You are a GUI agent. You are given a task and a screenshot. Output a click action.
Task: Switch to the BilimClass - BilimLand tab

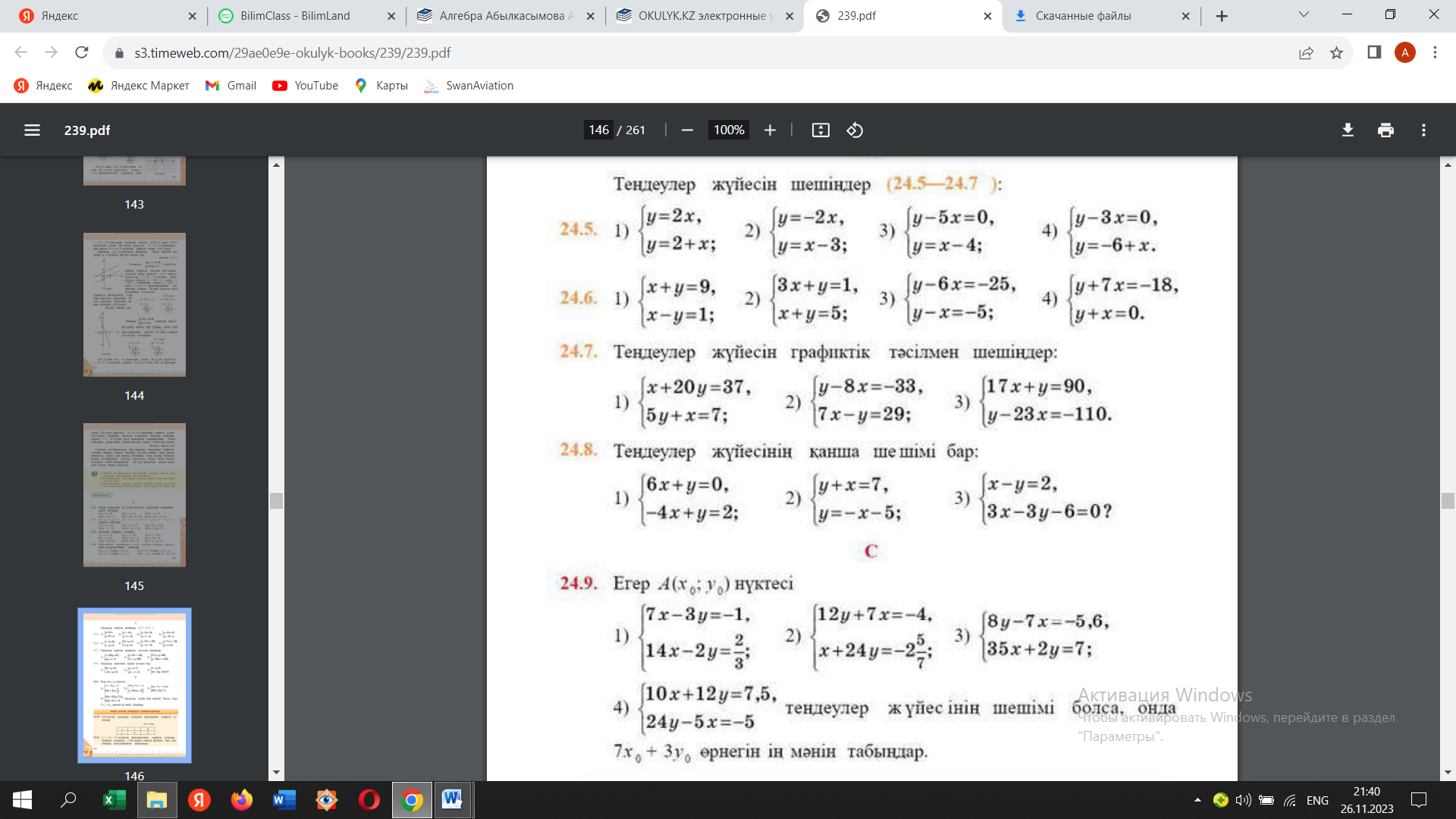click(295, 16)
